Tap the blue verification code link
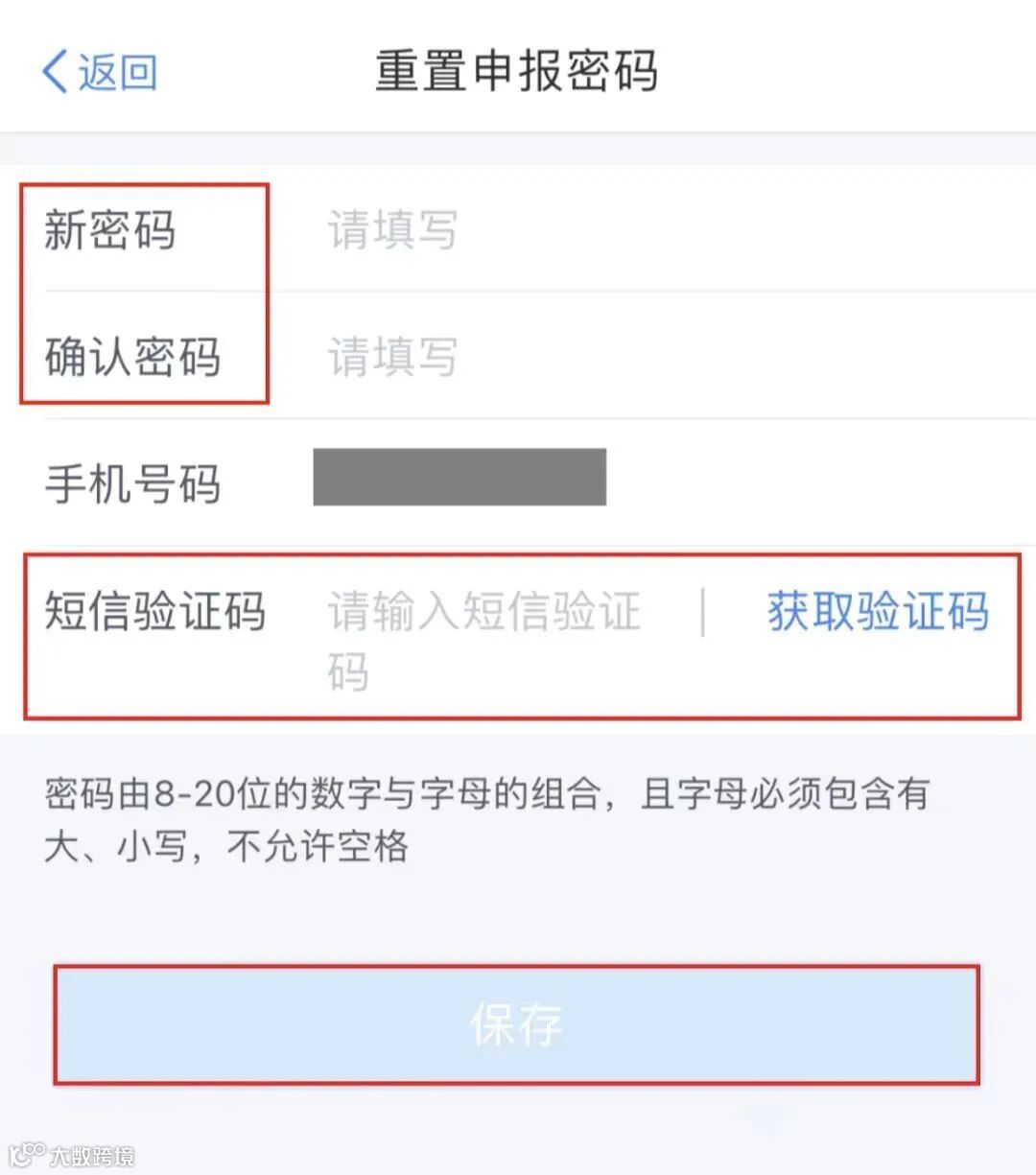The width and height of the screenshot is (1036, 1175). [876, 611]
